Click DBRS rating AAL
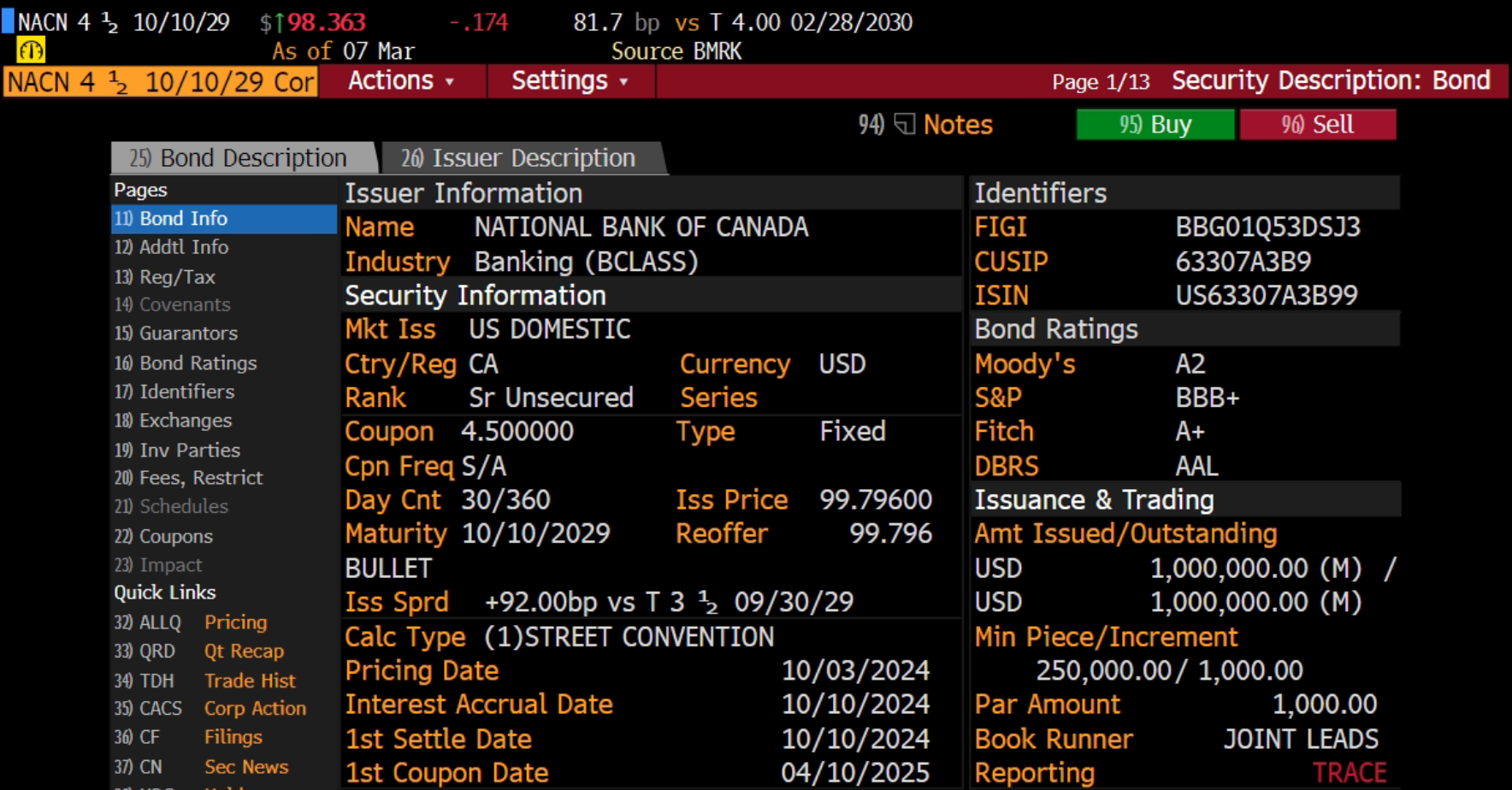Viewport: 1512px width, 790px height. pyautogui.click(x=1197, y=466)
